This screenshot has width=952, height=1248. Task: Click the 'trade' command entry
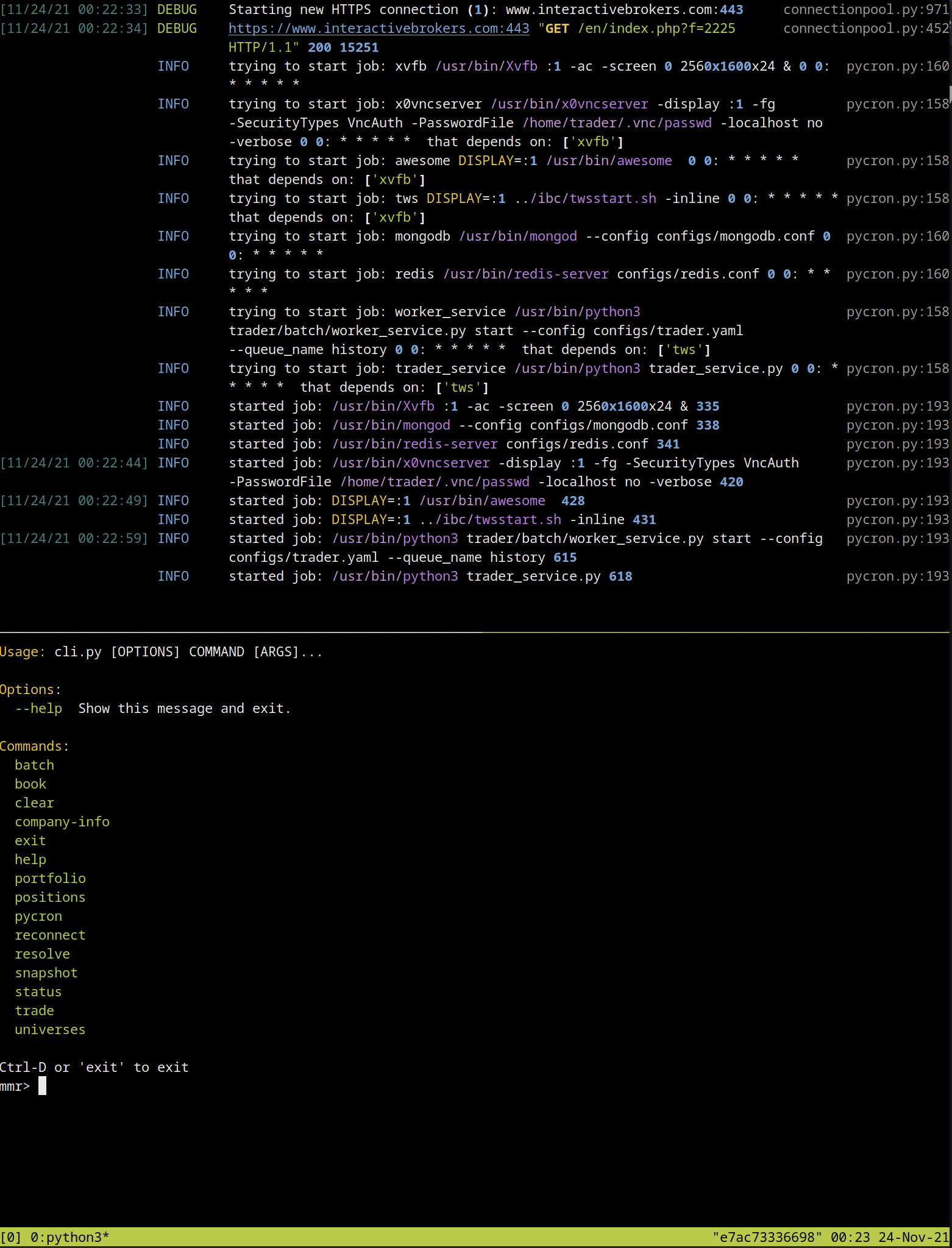pos(35,1010)
